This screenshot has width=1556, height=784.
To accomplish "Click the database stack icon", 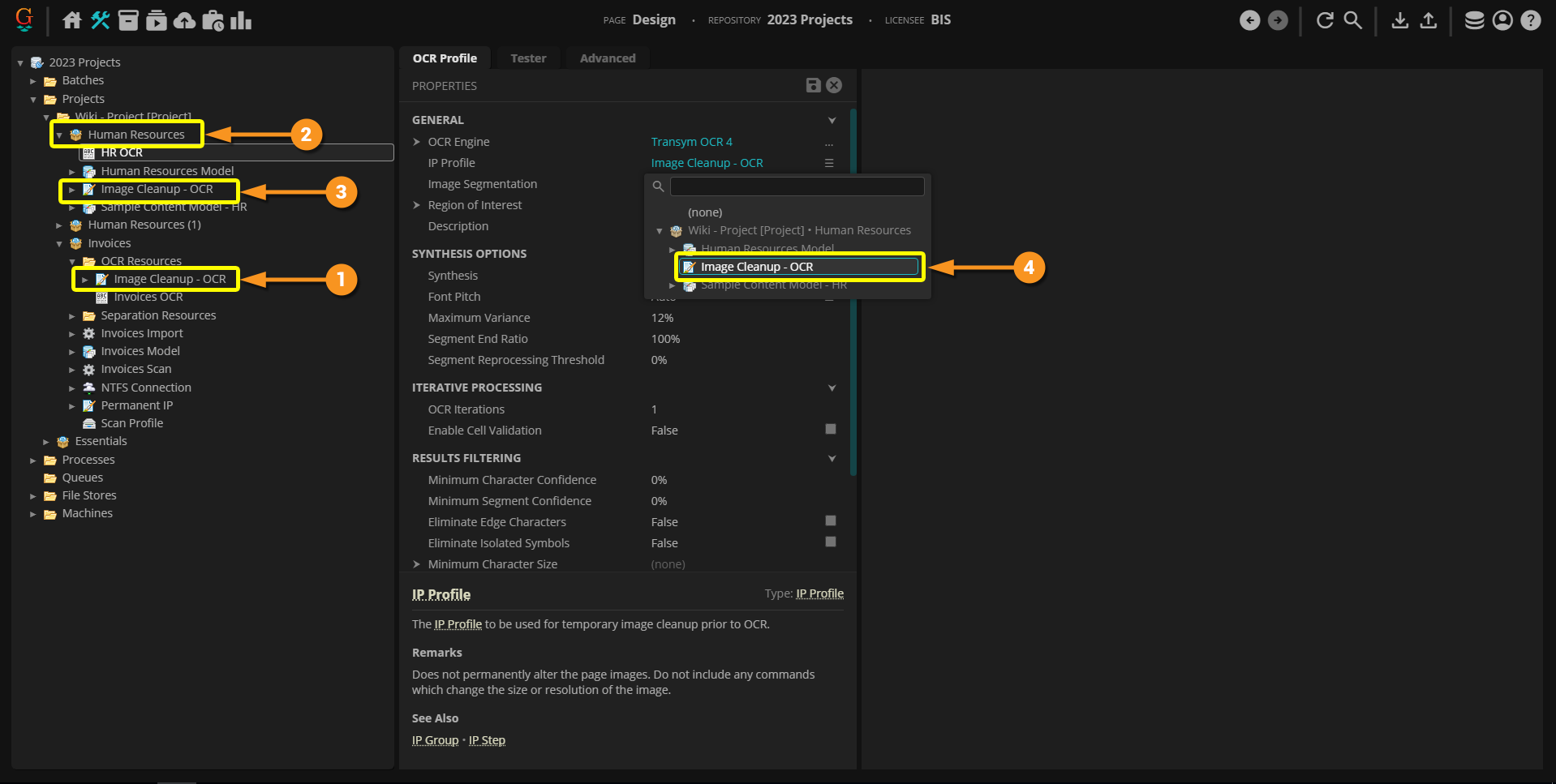I will (1474, 20).
